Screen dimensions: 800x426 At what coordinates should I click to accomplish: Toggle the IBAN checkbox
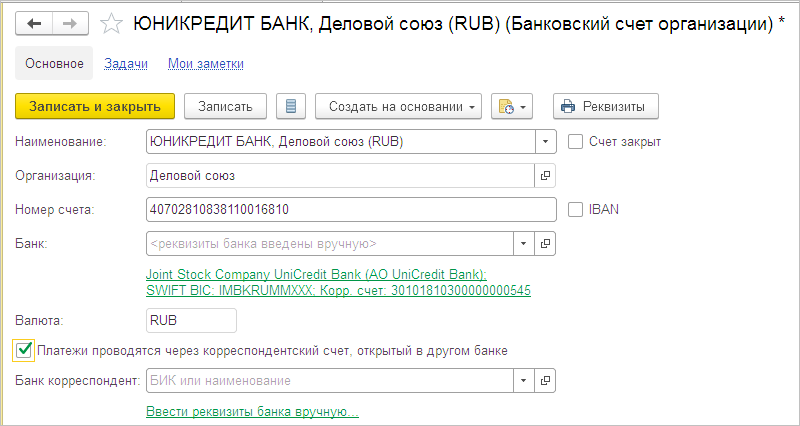[575, 210]
